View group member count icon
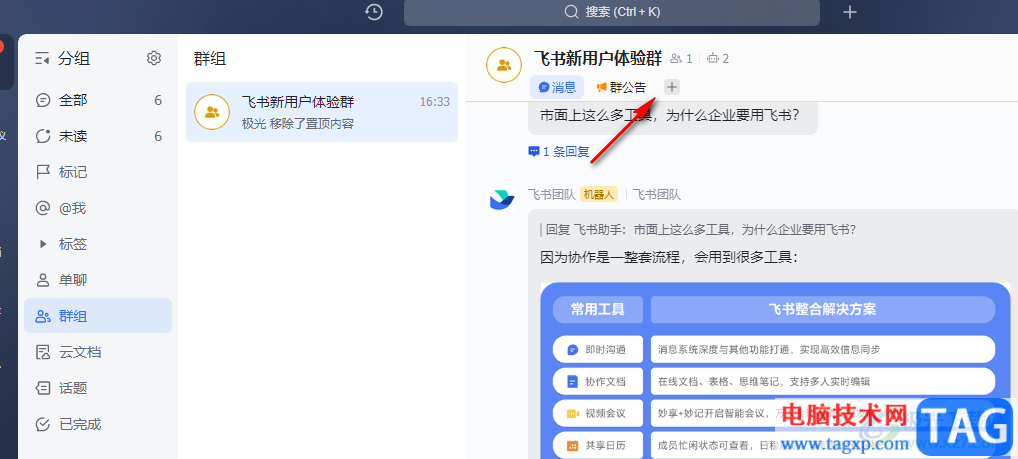Viewport: 1018px width, 459px height. 676,59
